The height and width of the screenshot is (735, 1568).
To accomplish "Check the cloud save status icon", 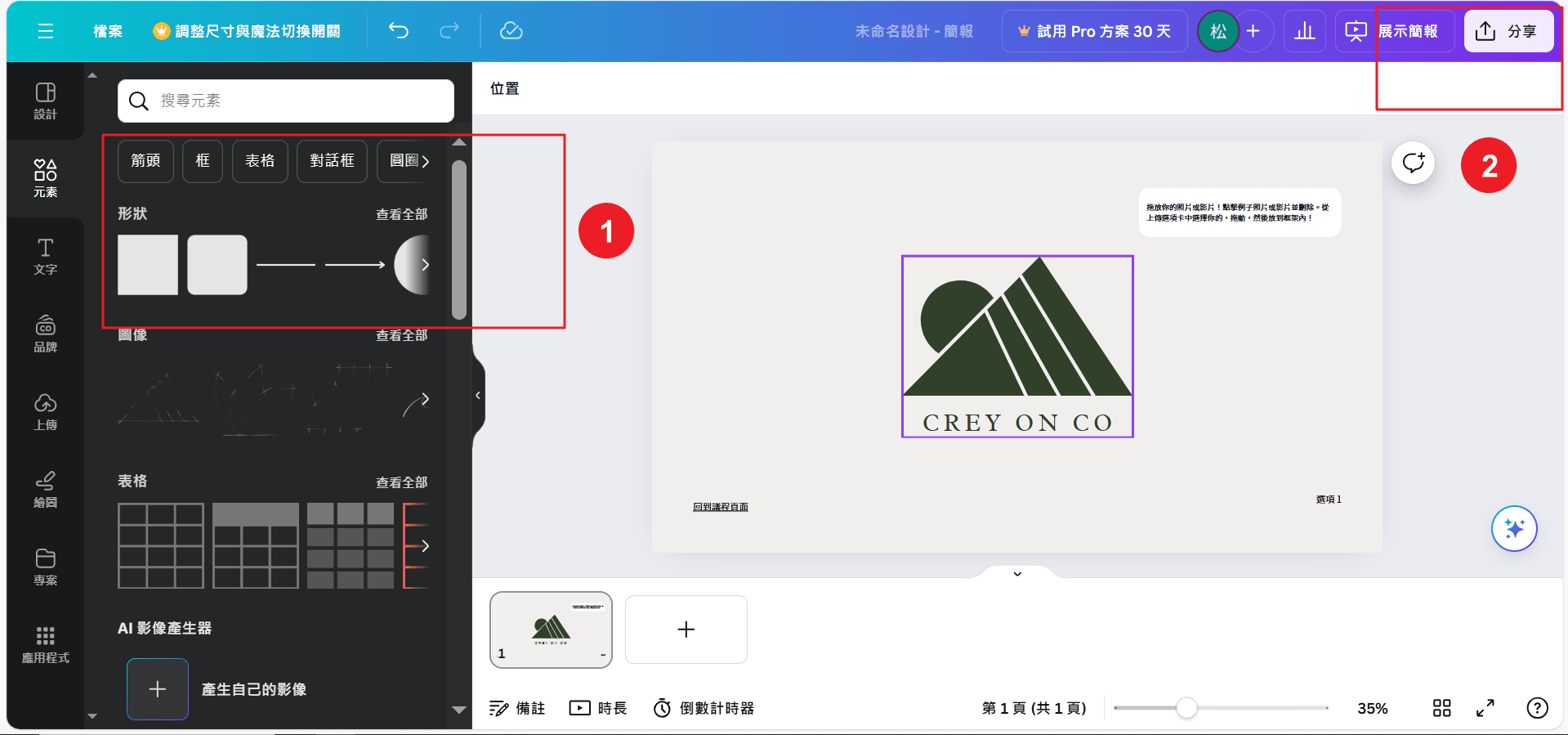I will [511, 31].
